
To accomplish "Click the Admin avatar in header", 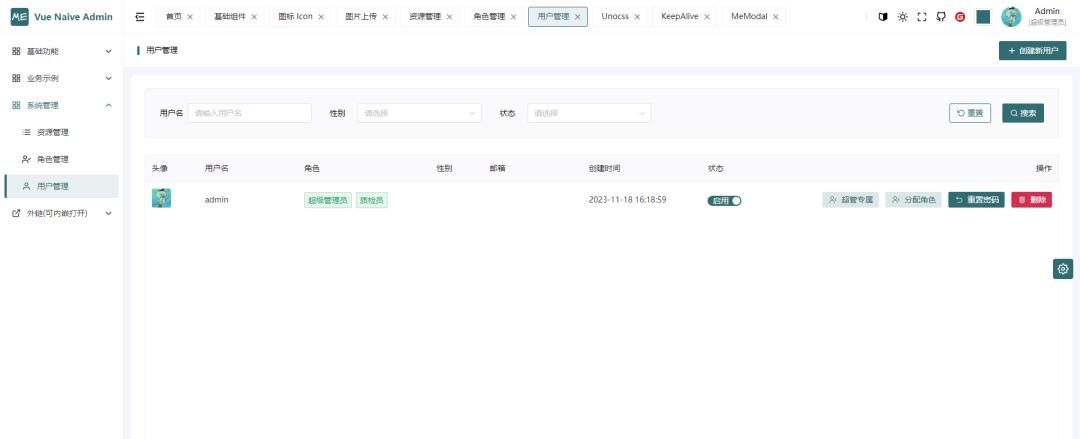I will [x=1011, y=17].
